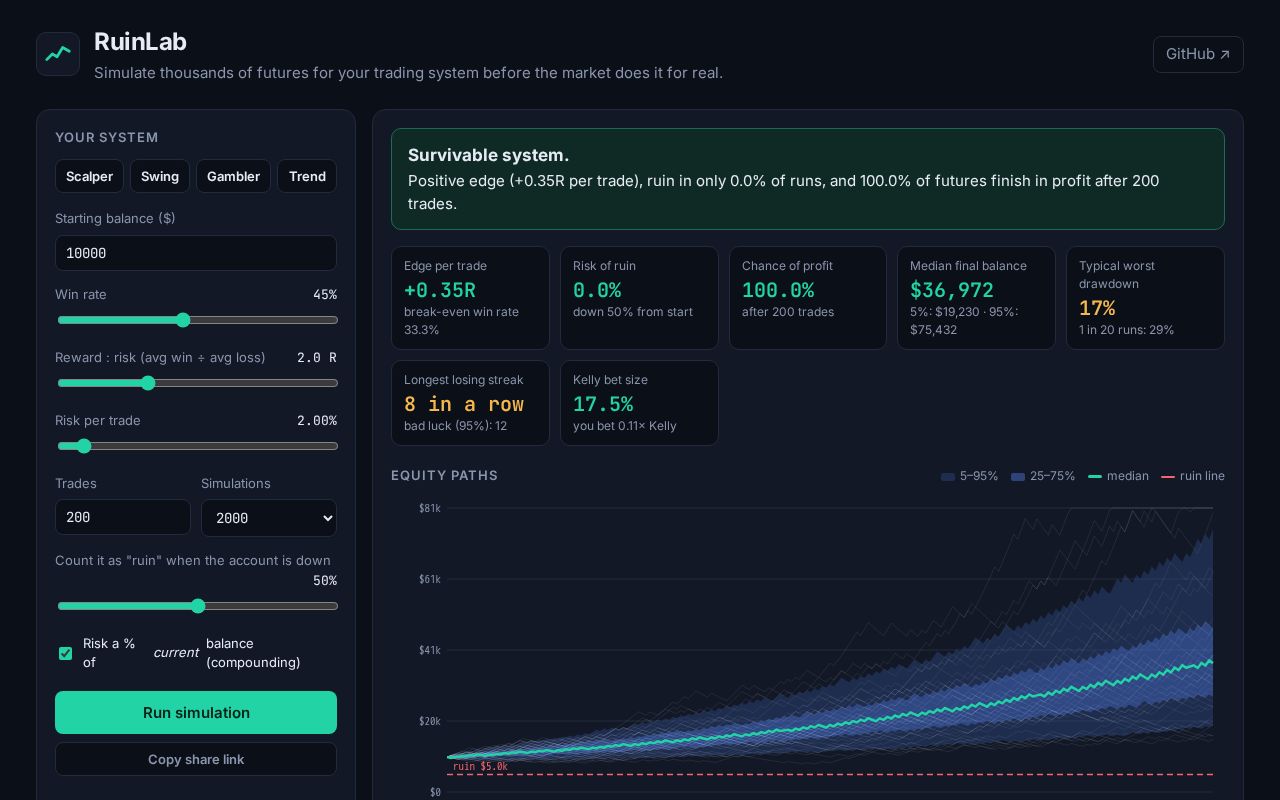The width and height of the screenshot is (1280, 800).
Task: Toggle the compounding checkbox
Action: pyautogui.click(x=66, y=653)
